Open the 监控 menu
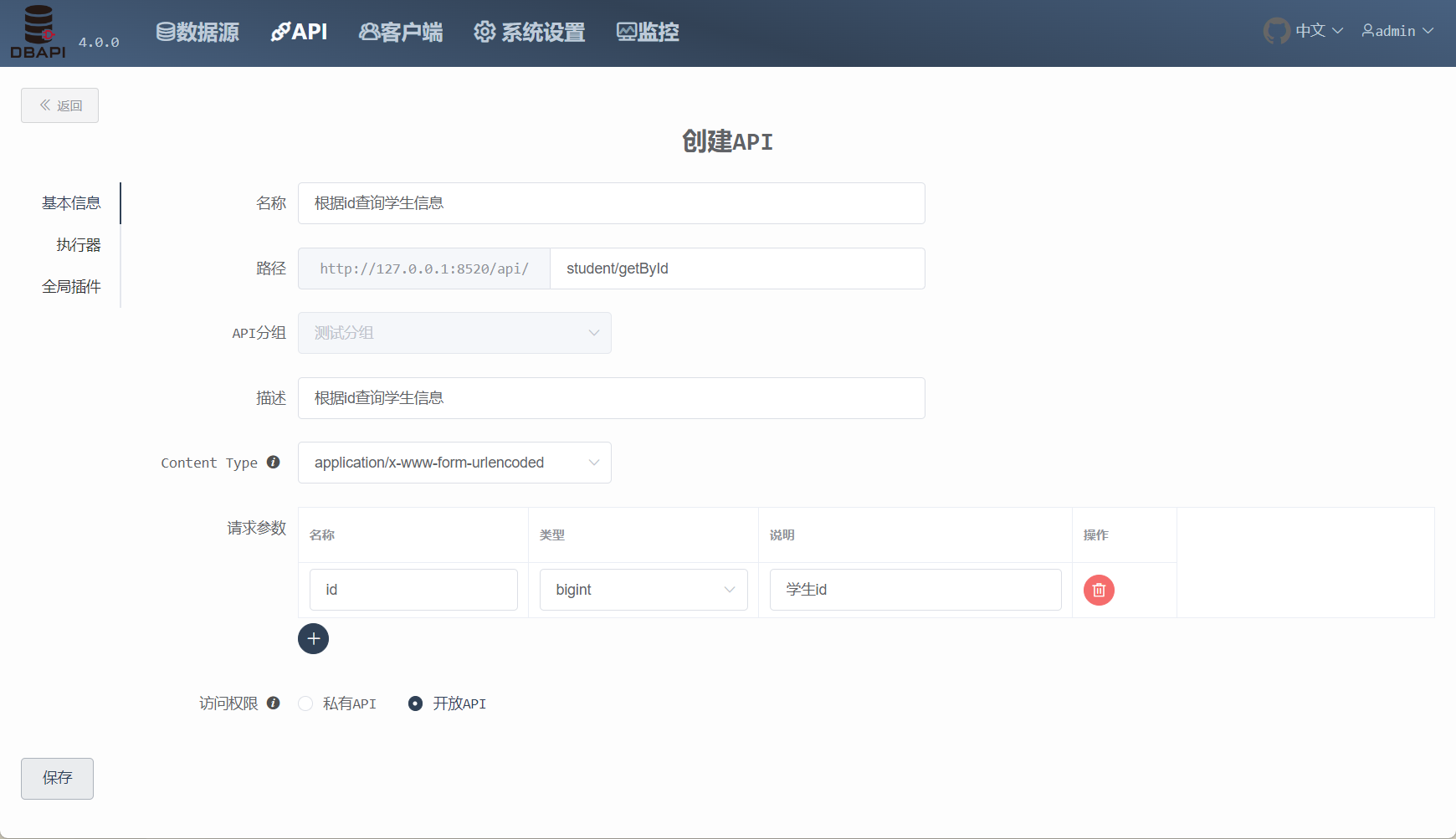Image resolution: width=1456 pixels, height=839 pixels. click(648, 32)
